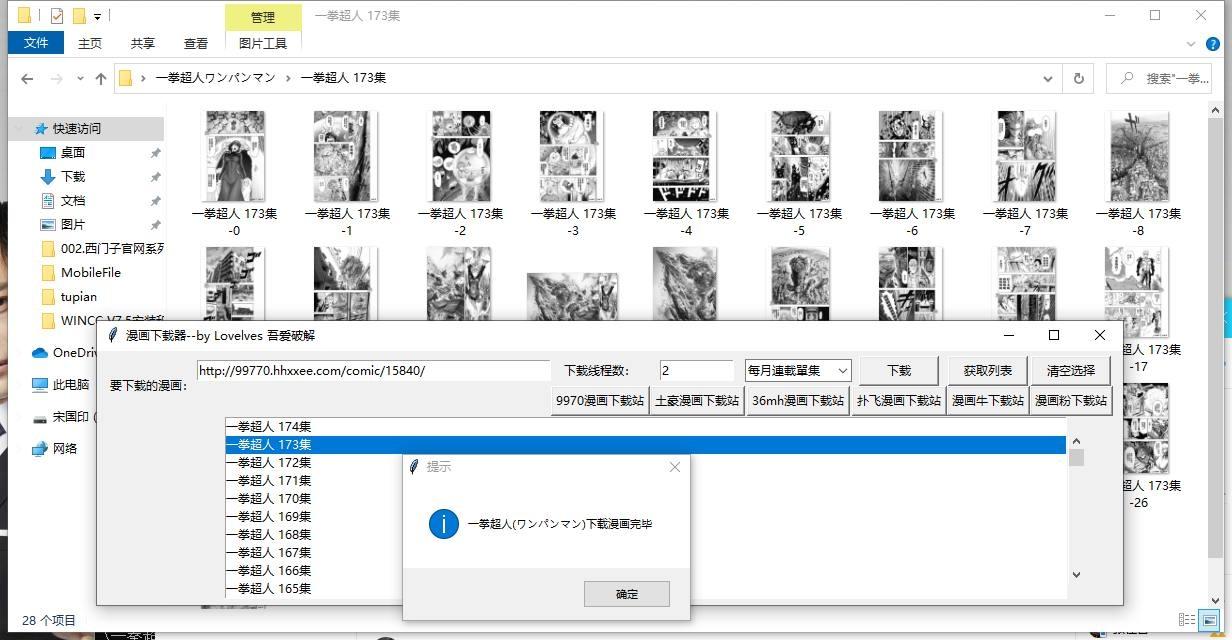Click the Up directory arrow in File Explorer
The width and height of the screenshot is (1232, 640).
pos(101,78)
